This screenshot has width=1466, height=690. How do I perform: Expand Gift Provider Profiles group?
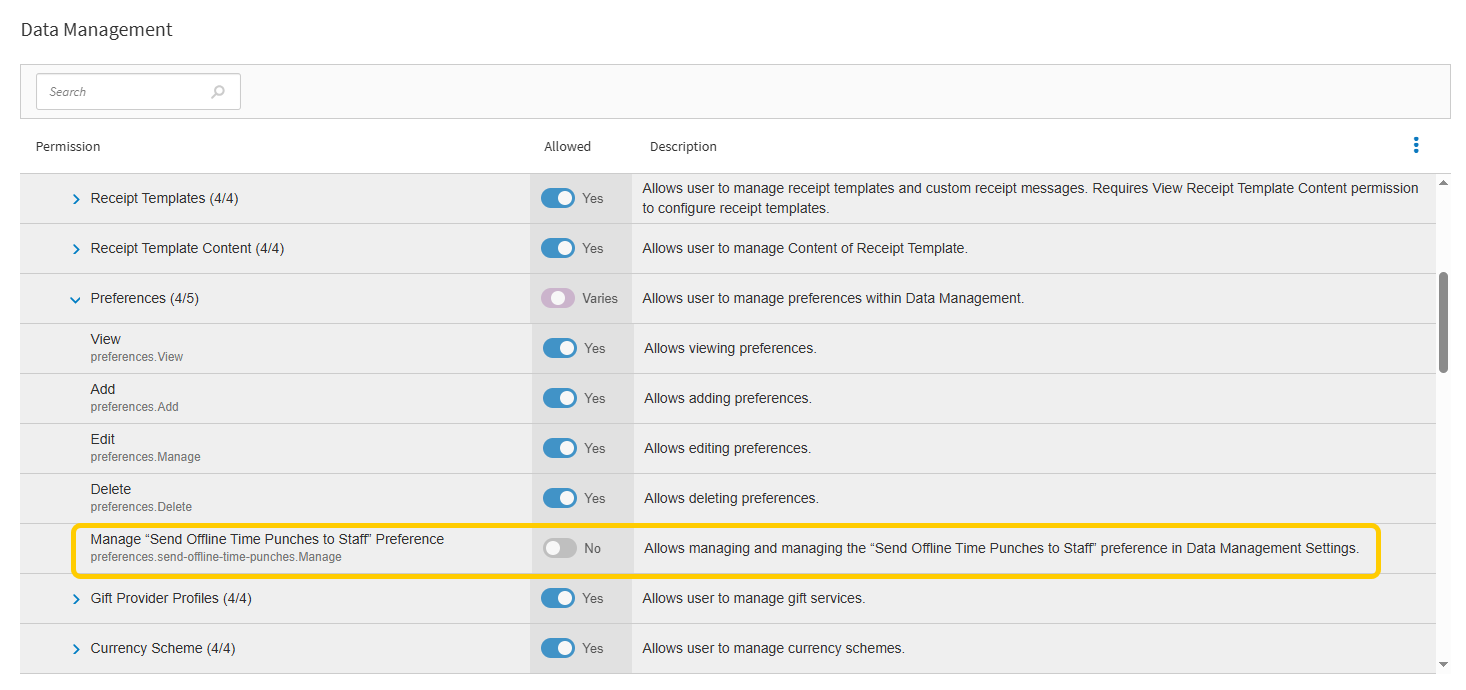coord(76,599)
